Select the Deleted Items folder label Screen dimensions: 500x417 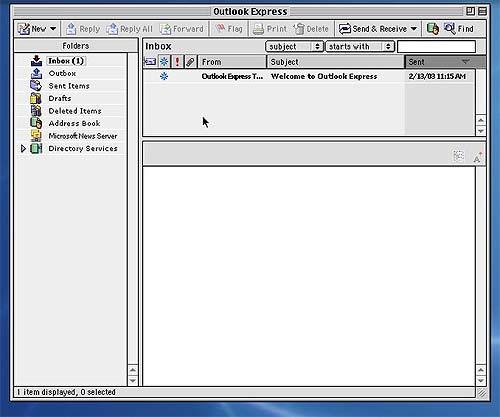75,111
